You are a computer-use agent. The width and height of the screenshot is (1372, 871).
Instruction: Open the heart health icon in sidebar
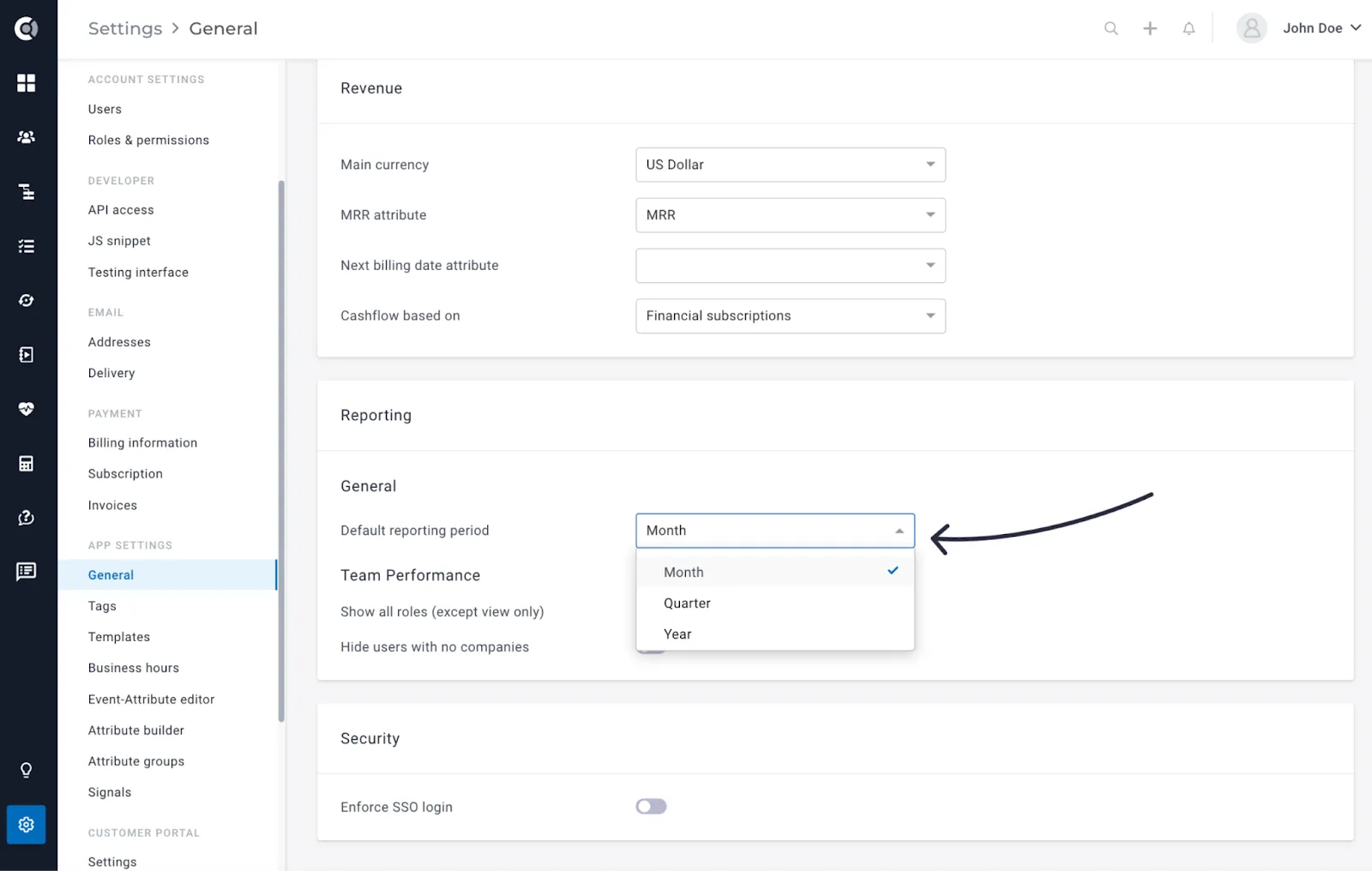27,409
